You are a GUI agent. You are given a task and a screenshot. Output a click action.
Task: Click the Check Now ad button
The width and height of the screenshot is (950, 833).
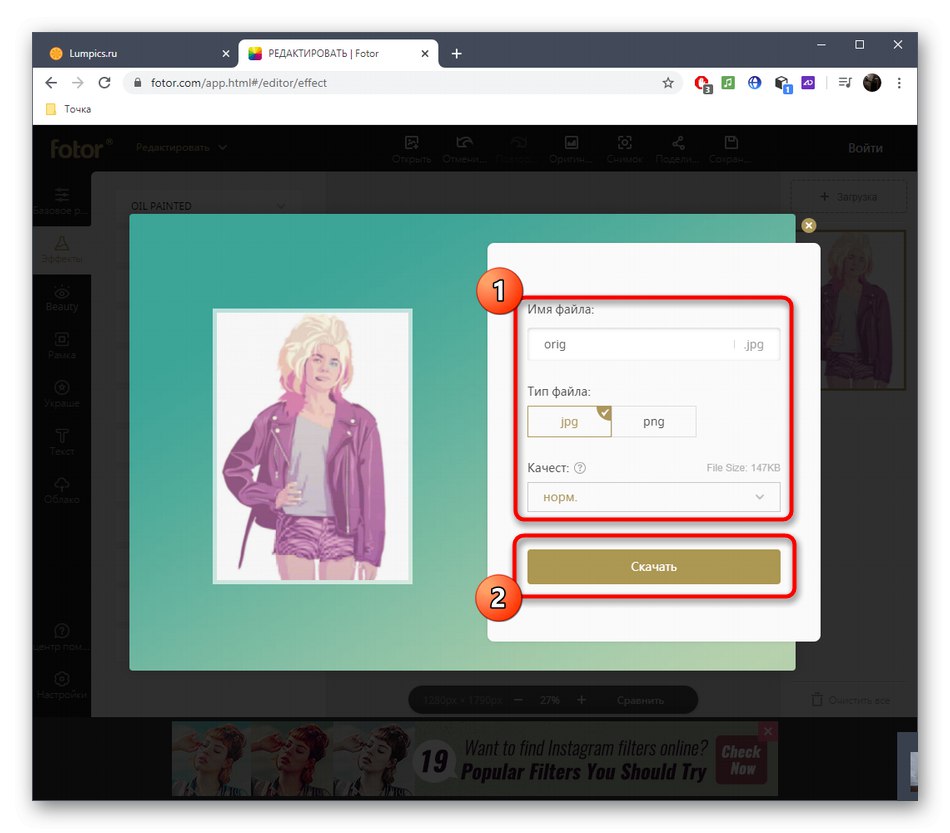click(x=741, y=760)
